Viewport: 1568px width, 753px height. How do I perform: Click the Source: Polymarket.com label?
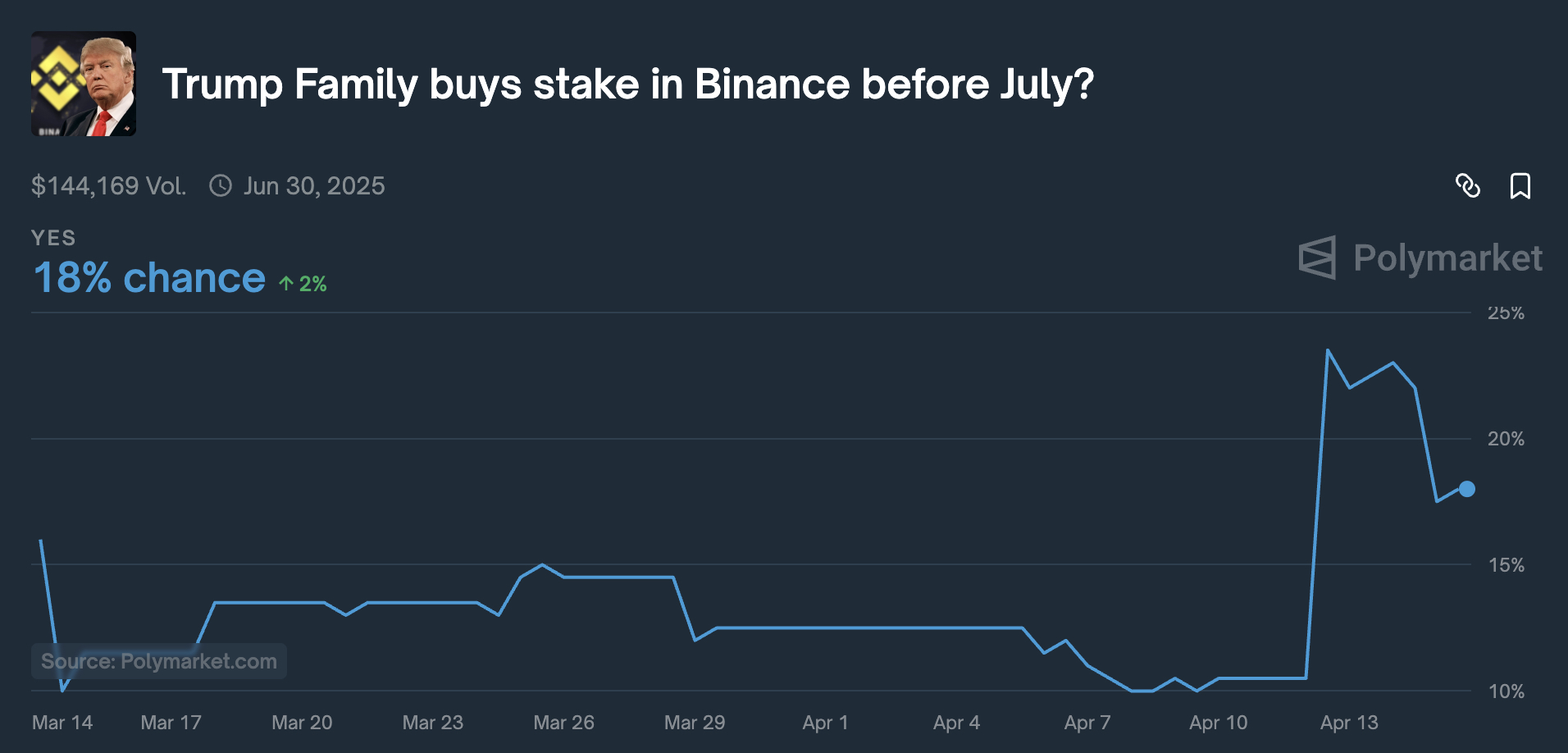(x=159, y=661)
